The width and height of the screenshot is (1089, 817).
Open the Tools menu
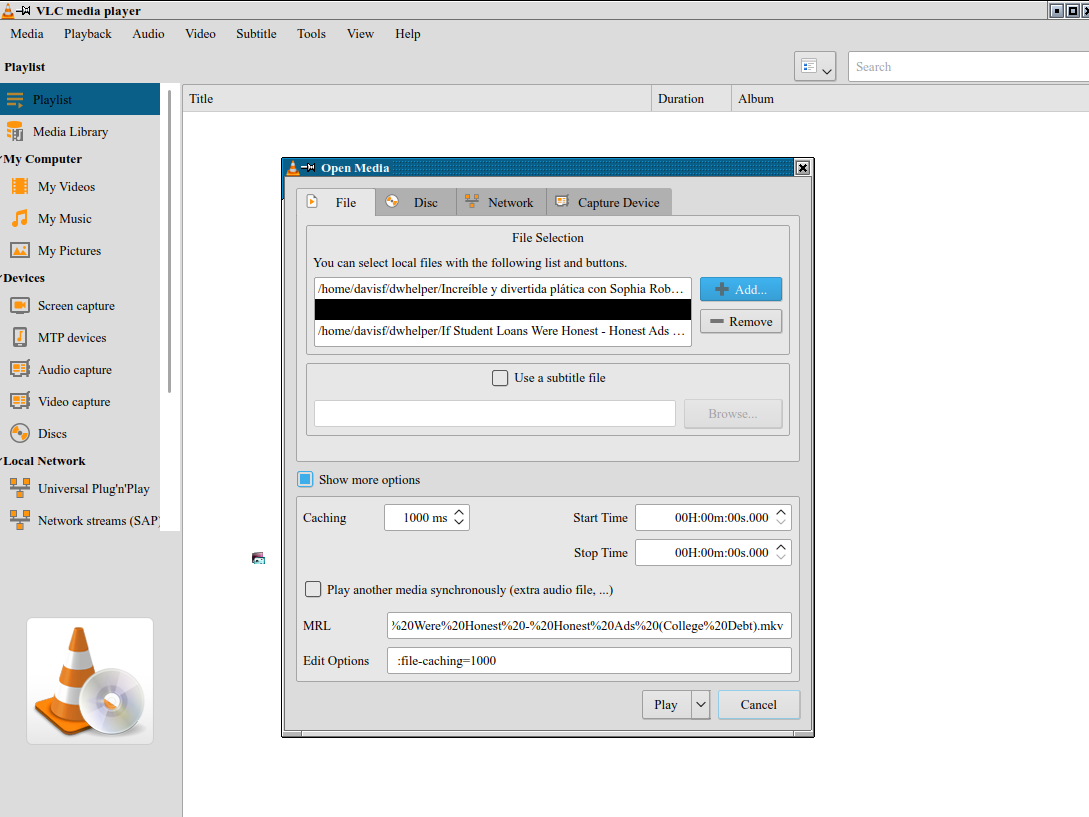[x=311, y=33]
